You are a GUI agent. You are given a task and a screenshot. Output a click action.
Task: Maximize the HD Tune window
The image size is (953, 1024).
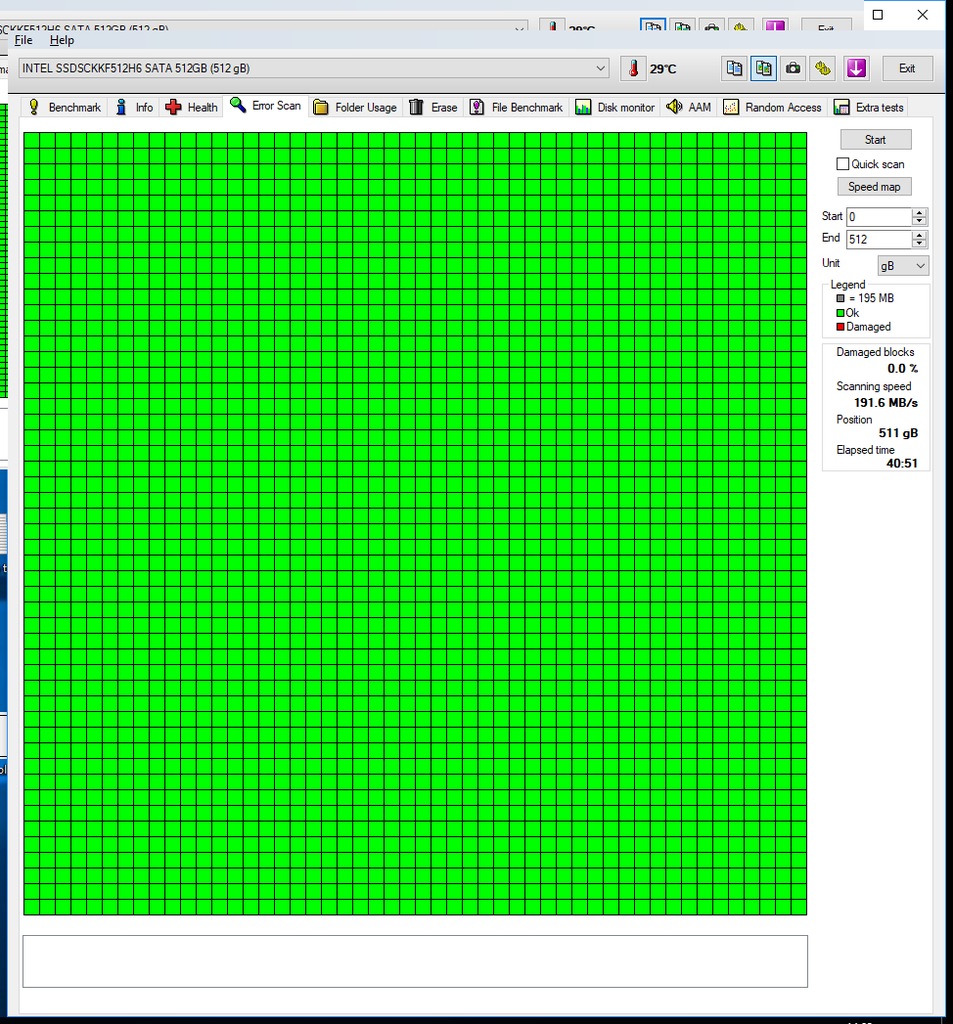point(878,14)
